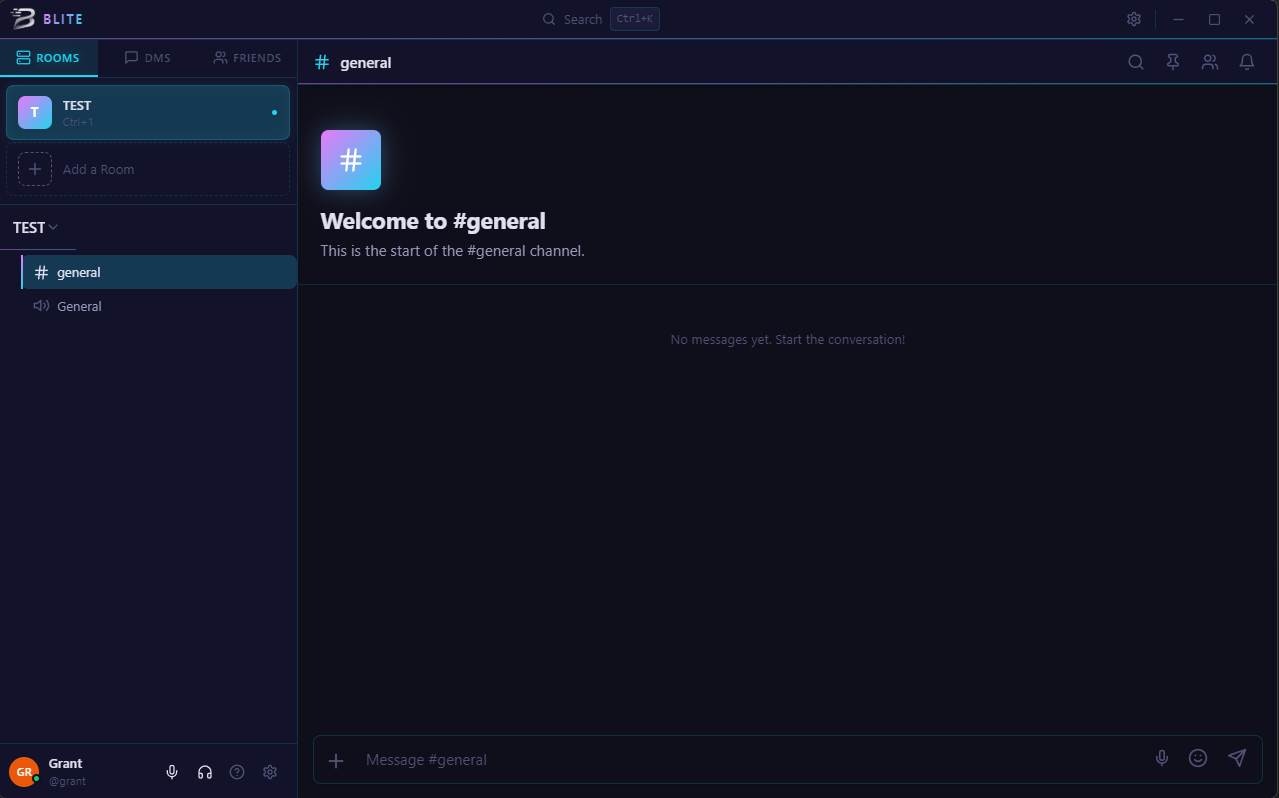Deafen audio with headphones icon
Screen dimensions: 1279x798
205,772
